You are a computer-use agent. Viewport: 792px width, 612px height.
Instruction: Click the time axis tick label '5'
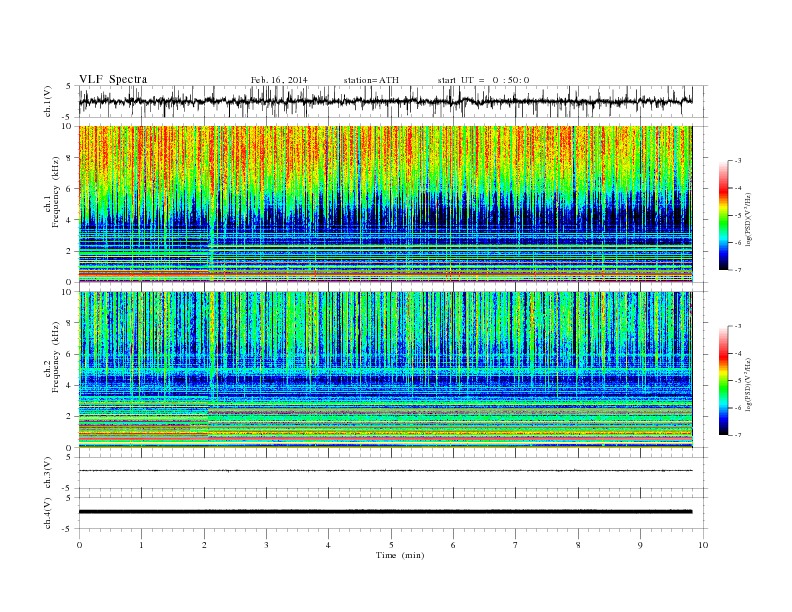[x=391, y=545]
